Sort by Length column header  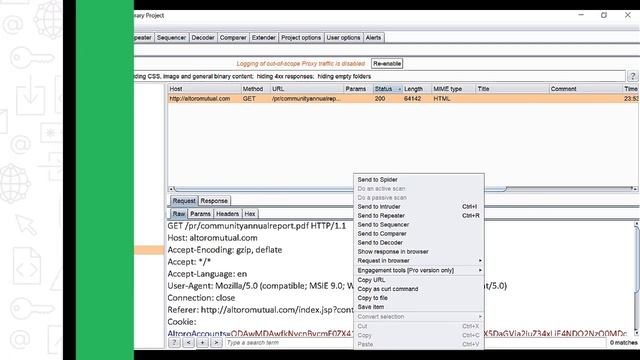point(417,89)
